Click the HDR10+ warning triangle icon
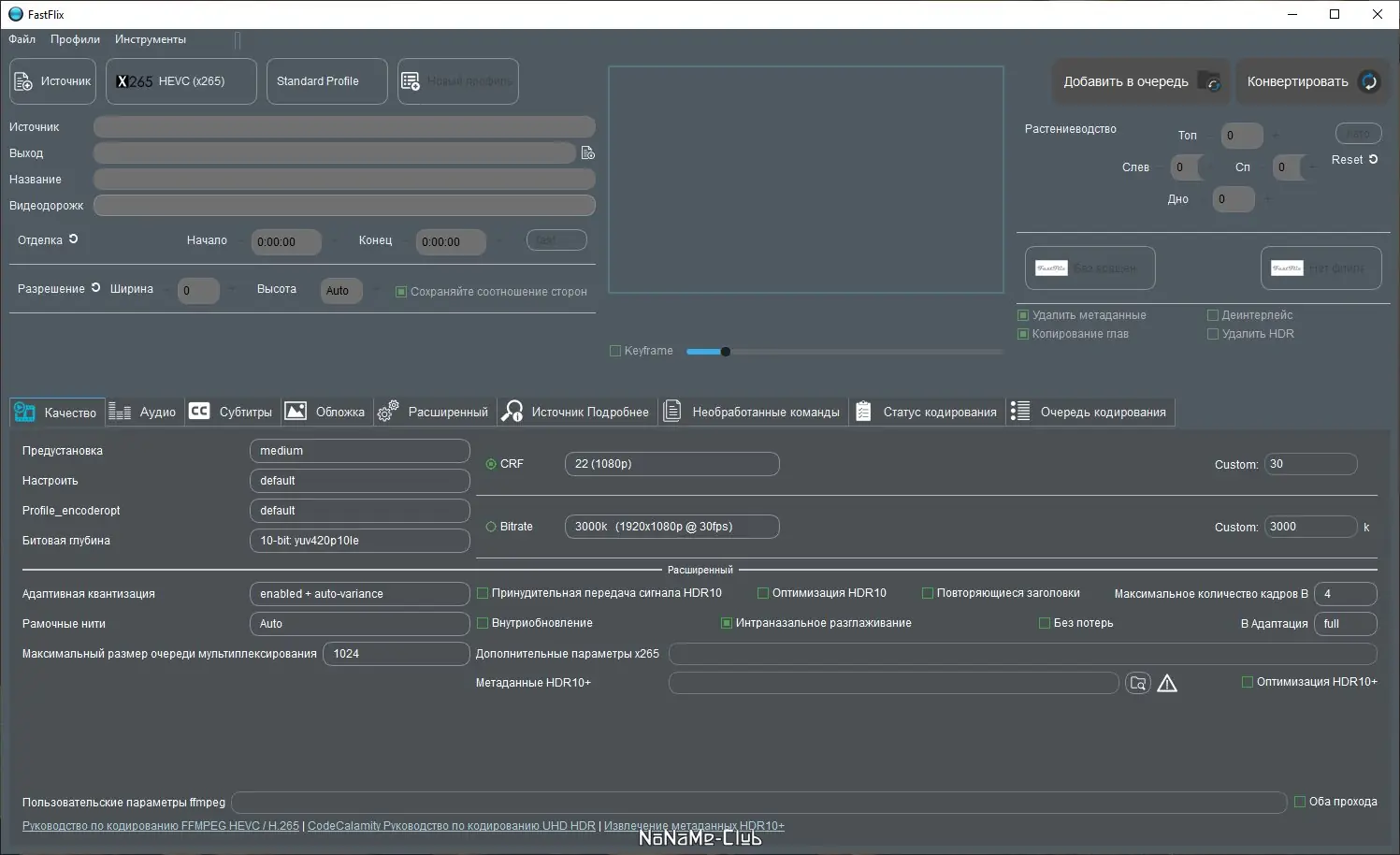The width and height of the screenshot is (1400, 855). (1167, 684)
